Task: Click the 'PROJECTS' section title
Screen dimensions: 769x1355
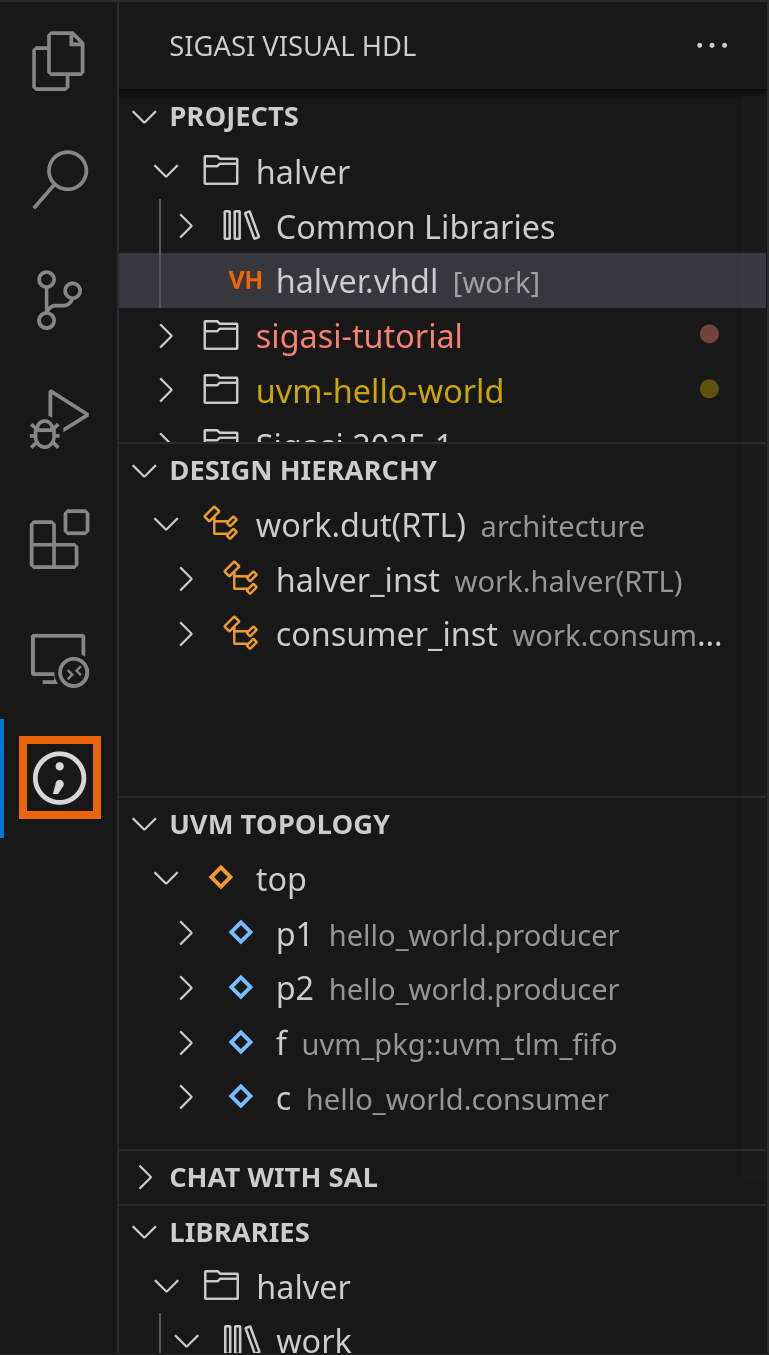Action: click(x=234, y=117)
